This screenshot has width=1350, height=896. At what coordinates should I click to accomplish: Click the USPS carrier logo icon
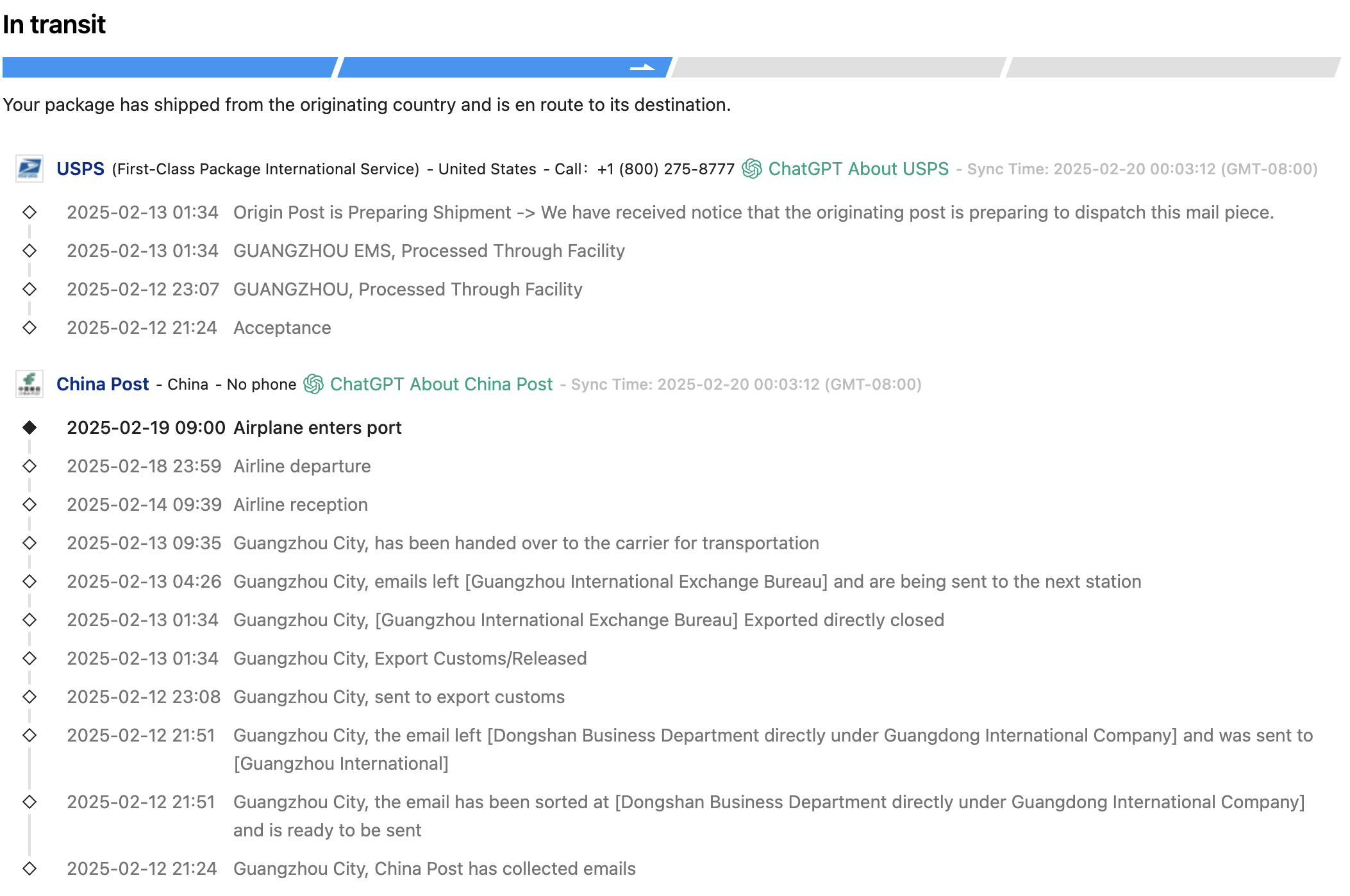29,169
